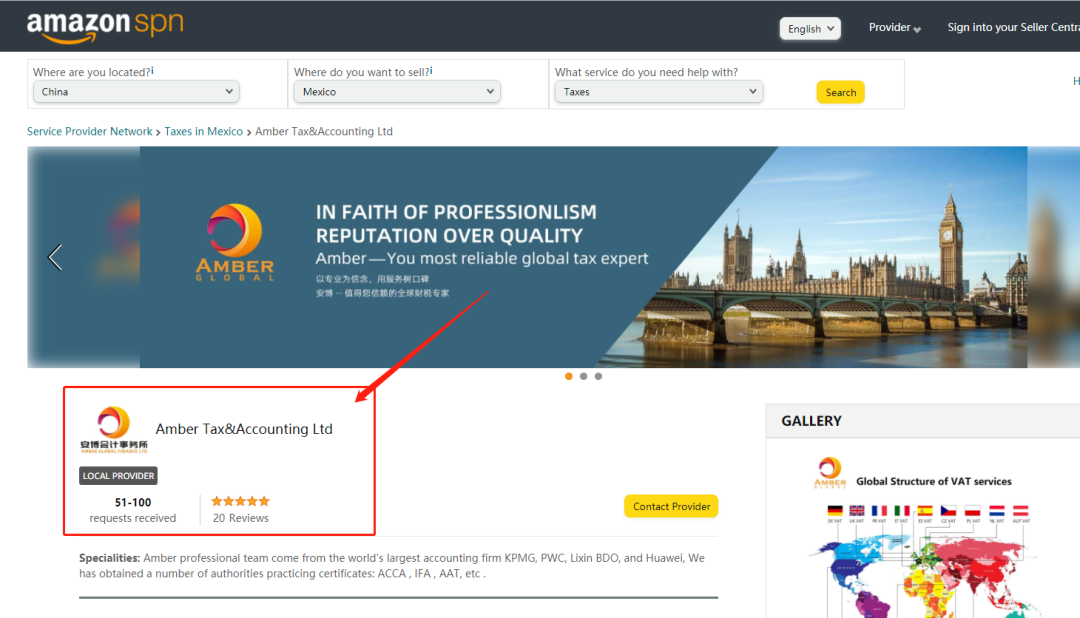1080x618 pixels.
Task: Click the UK flag in gallery image
Action: [x=857, y=511]
